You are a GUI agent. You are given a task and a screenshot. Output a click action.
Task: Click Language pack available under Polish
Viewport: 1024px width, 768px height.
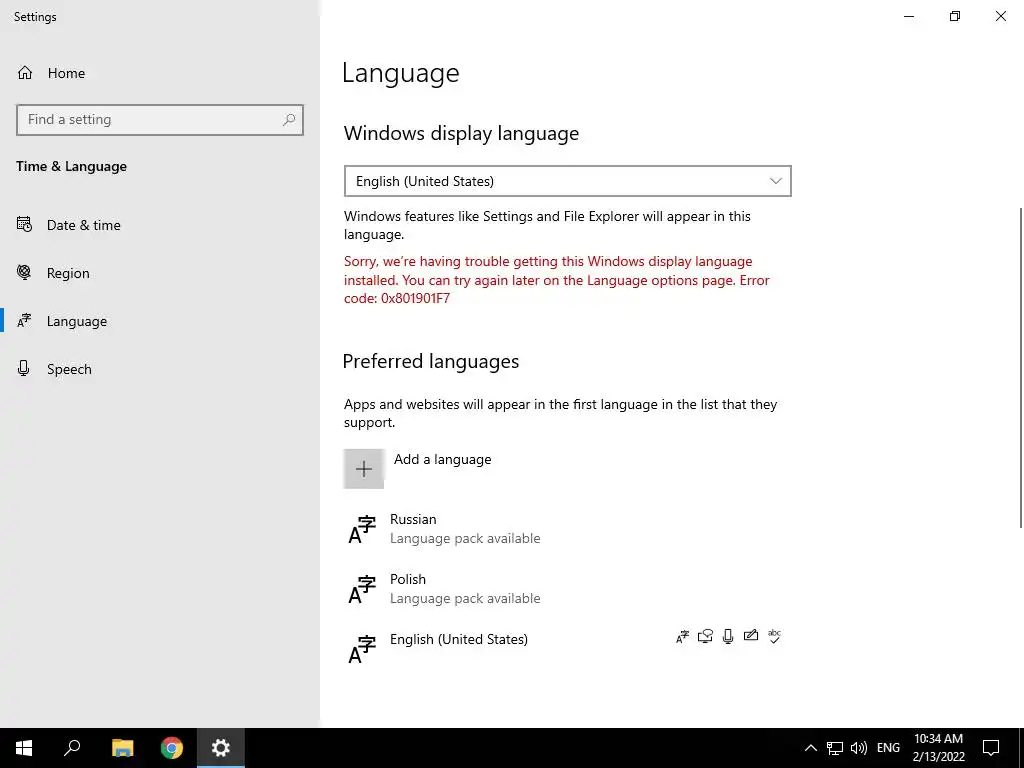(465, 599)
